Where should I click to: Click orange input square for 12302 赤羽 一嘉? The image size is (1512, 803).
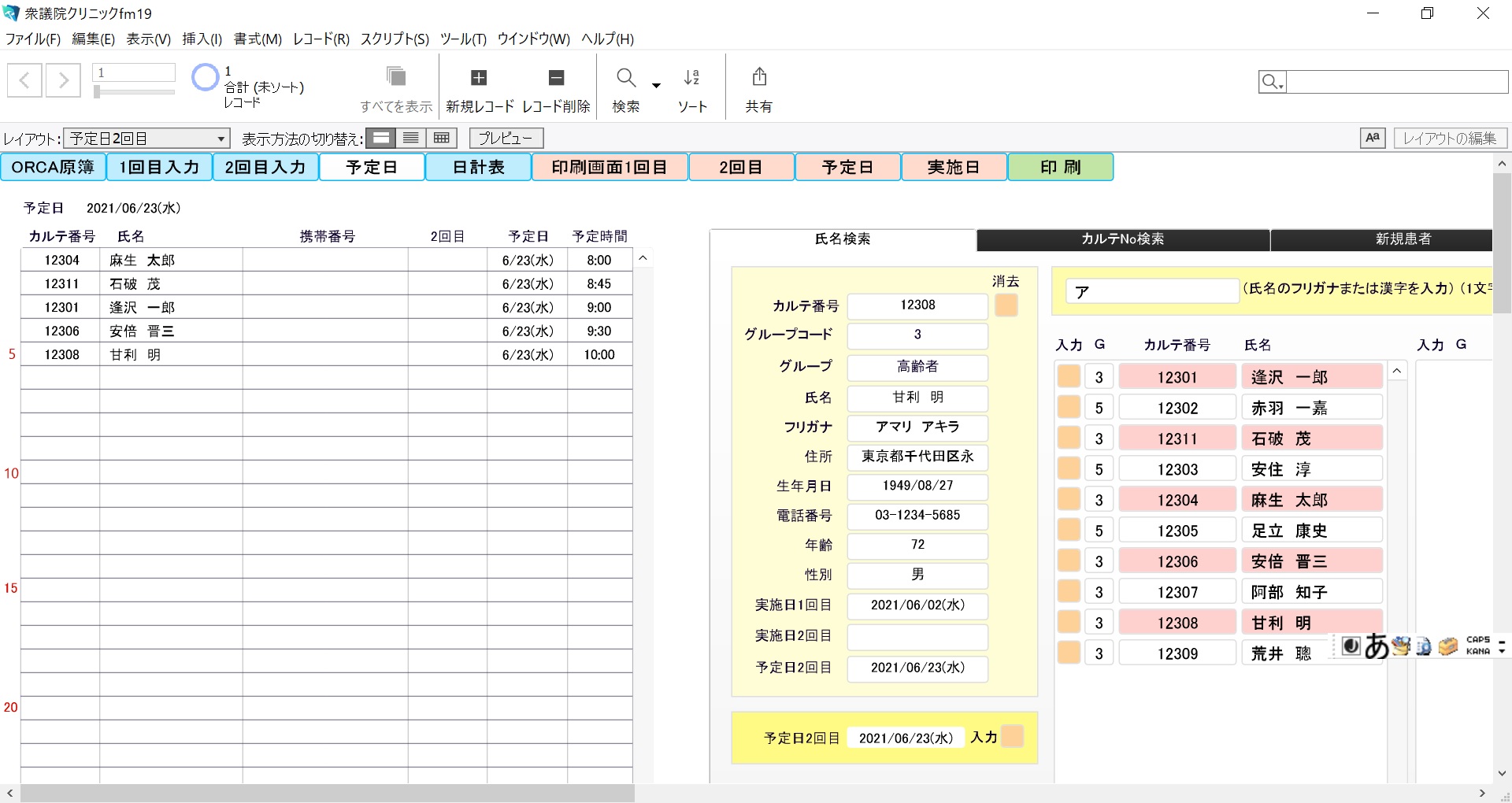coord(1069,407)
